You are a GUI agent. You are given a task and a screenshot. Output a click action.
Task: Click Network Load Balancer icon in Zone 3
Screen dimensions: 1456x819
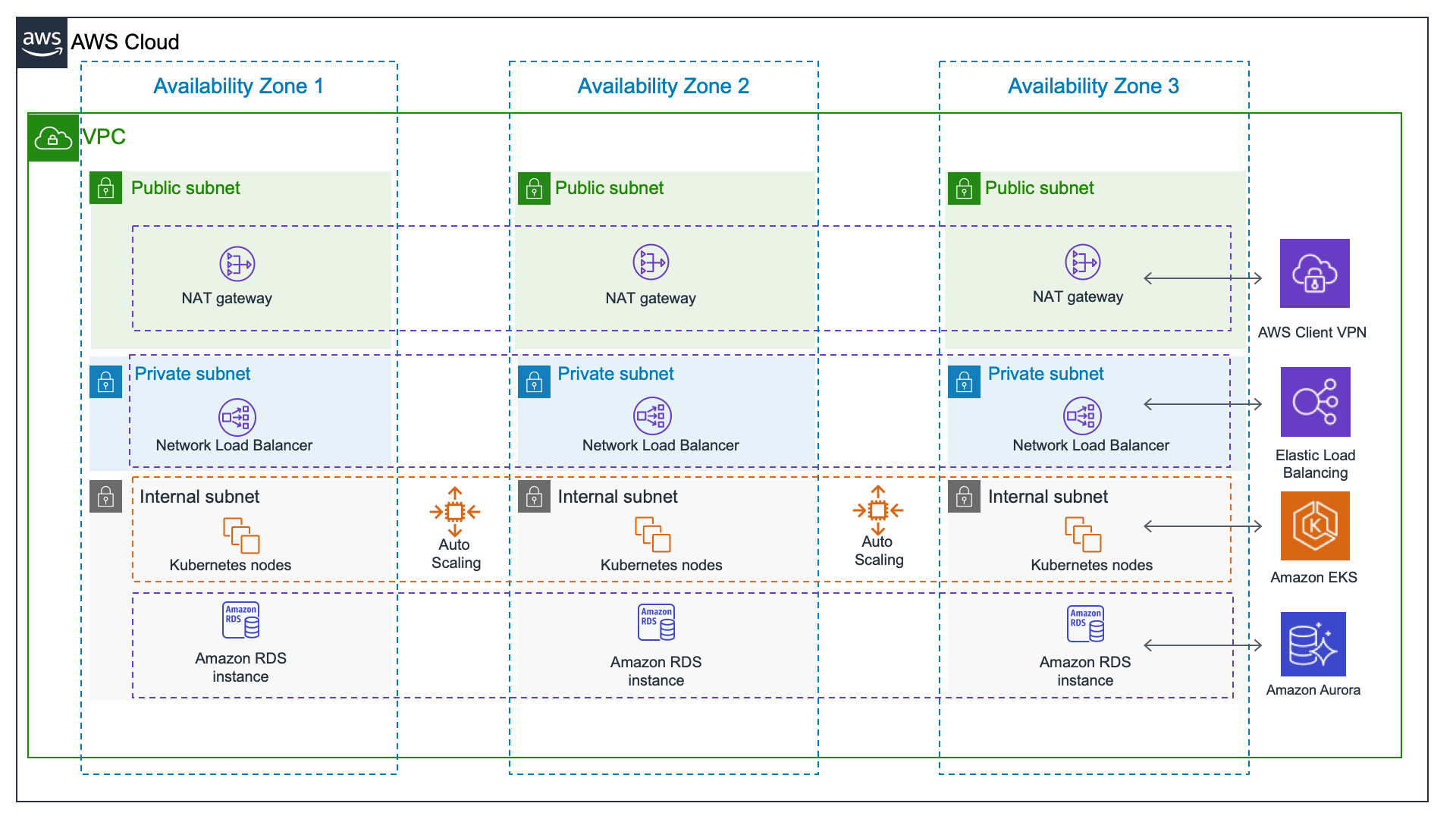(1082, 416)
